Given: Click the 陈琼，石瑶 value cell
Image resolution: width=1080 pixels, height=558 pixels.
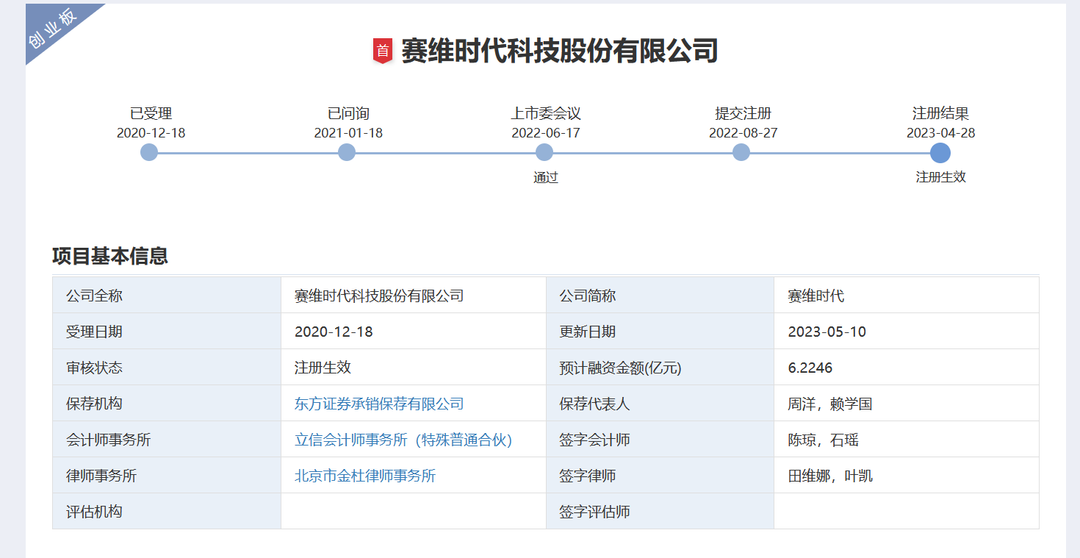Looking at the screenshot, I should (x=906, y=440).
